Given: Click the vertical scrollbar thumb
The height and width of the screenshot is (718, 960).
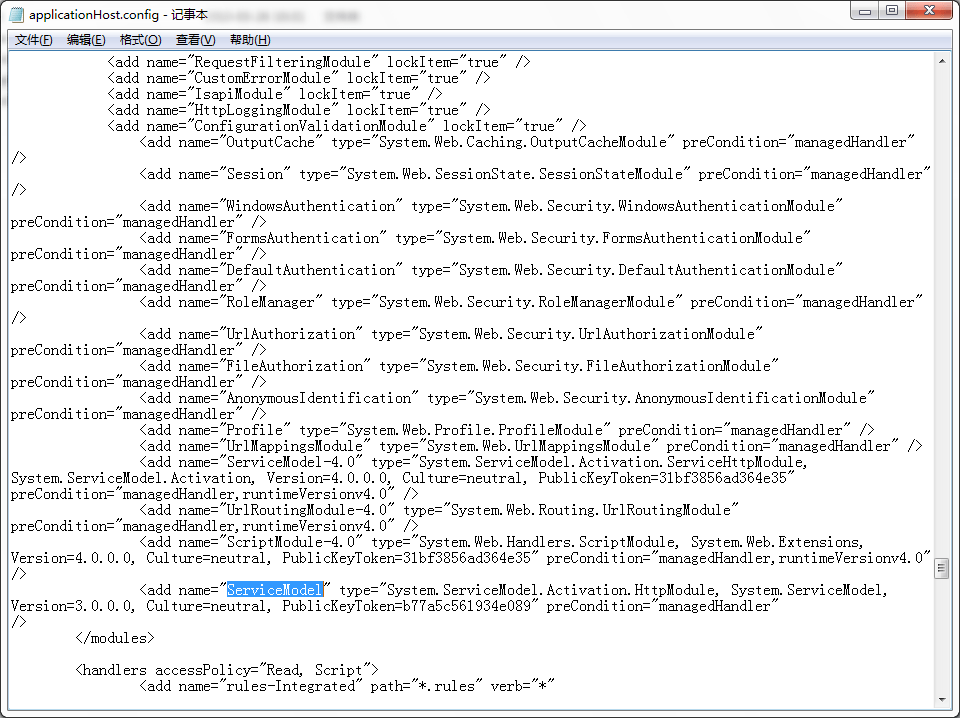Looking at the screenshot, I should (x=941, y=568).
